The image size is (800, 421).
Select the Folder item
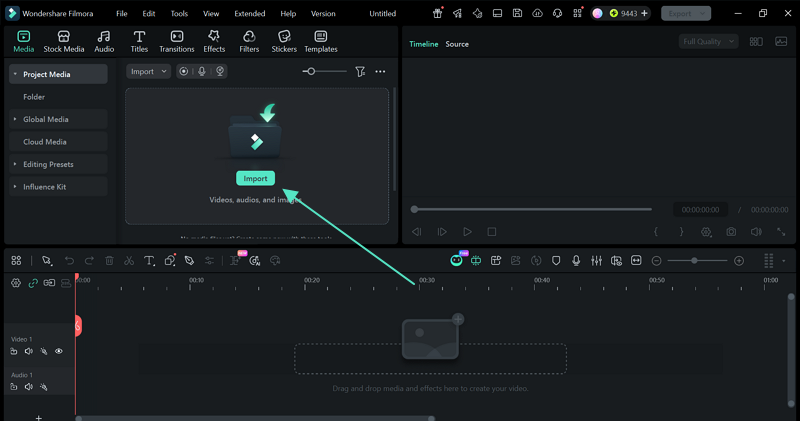[34, 96]
